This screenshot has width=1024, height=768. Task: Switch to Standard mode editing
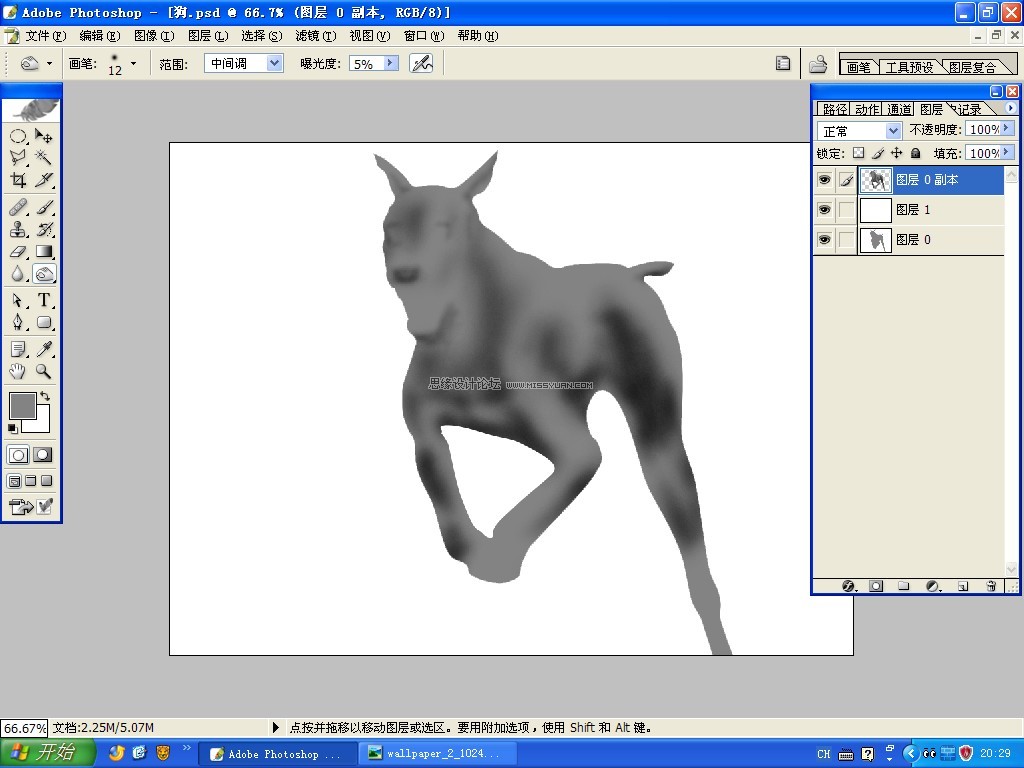18,455
